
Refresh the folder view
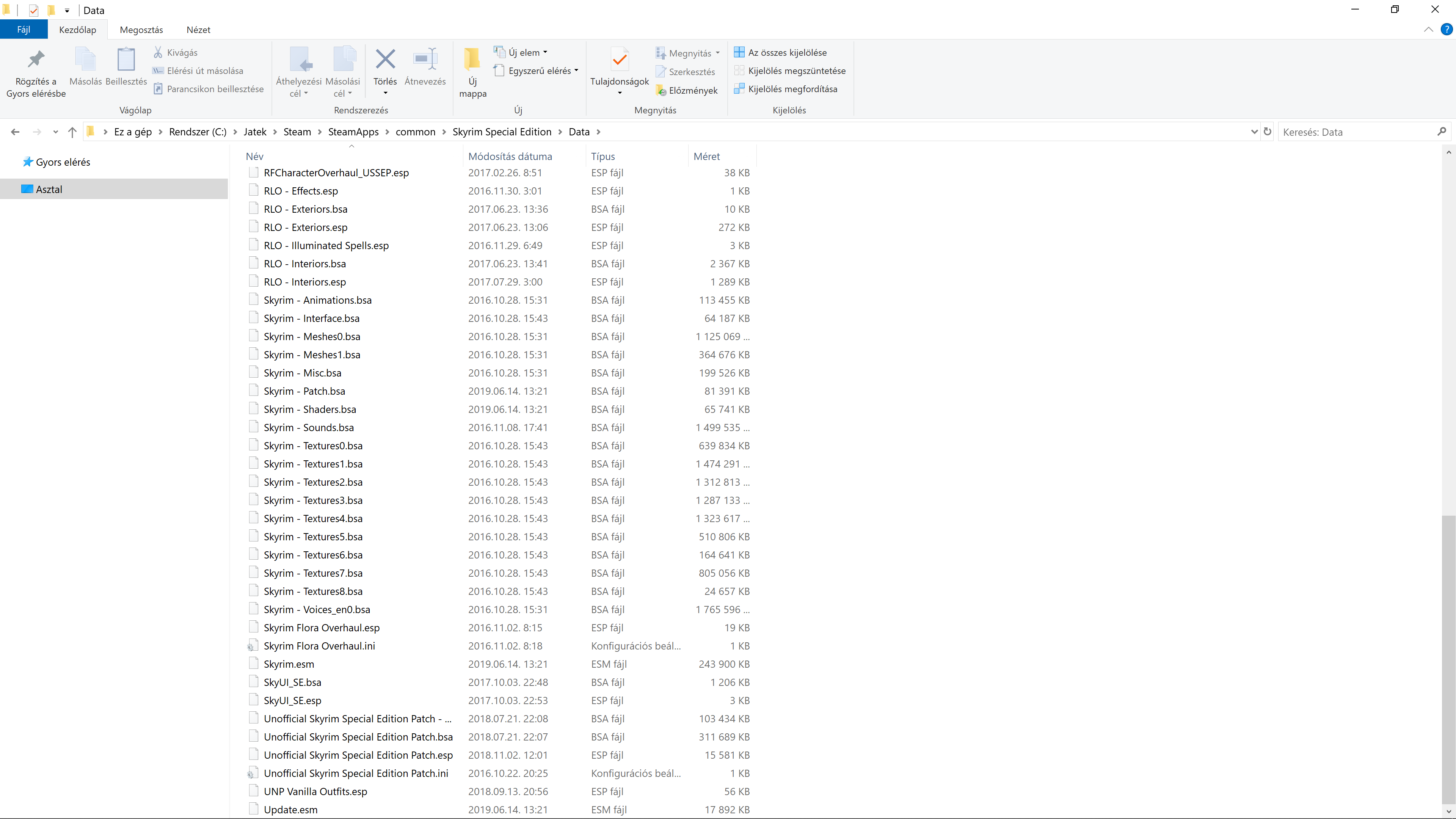point(1268,132)
